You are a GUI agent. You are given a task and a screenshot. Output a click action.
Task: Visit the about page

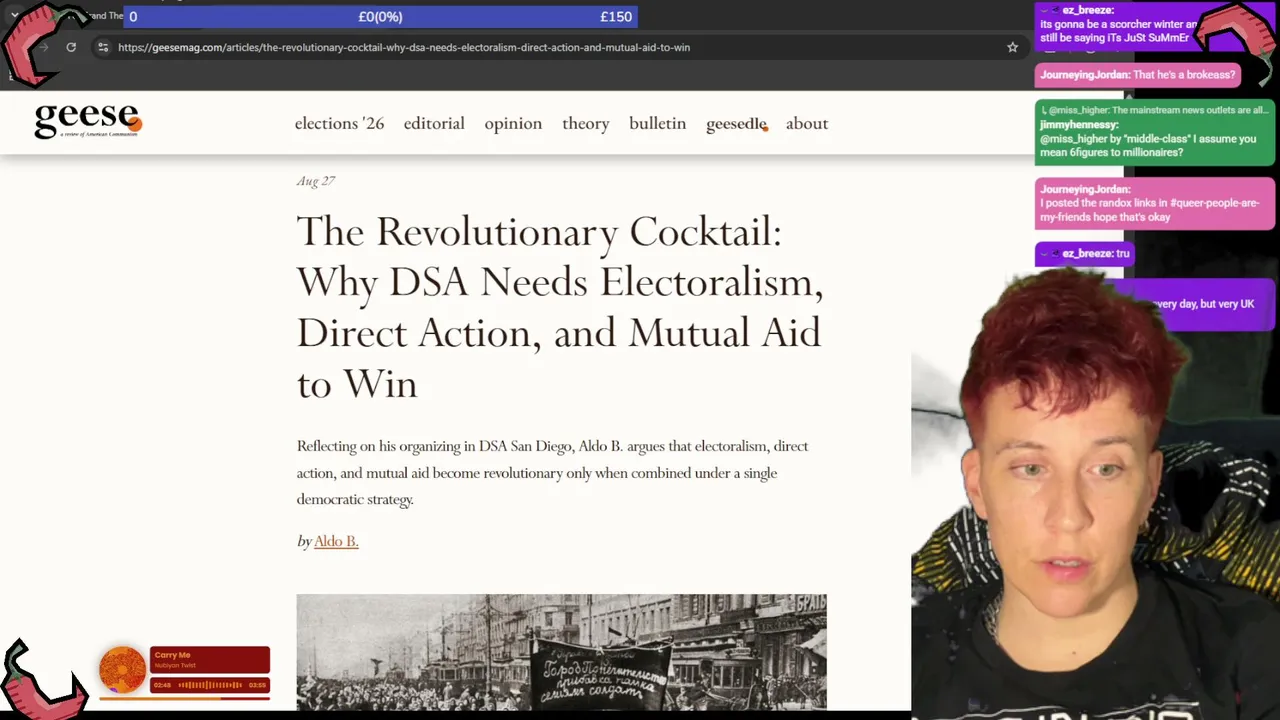[806, 123]
